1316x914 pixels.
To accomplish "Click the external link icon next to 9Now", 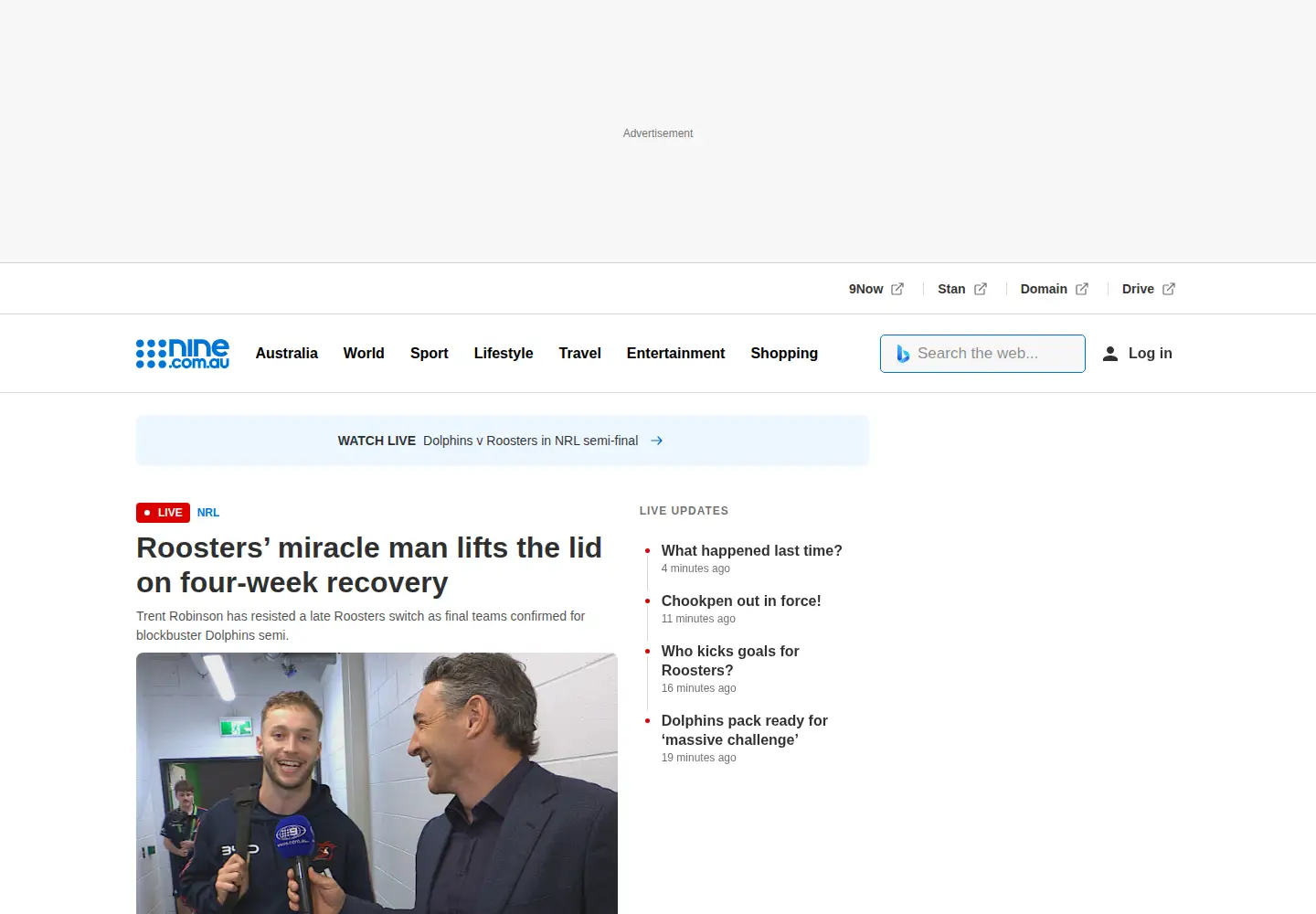I will click(897, 289).
